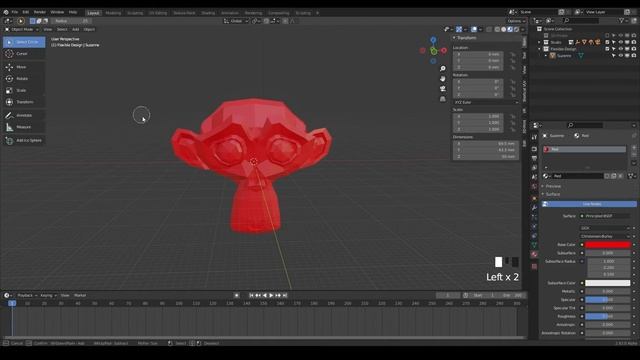Open the Tool properties tab icon
This screenshot has width=640, height=360.
[534, 138]
